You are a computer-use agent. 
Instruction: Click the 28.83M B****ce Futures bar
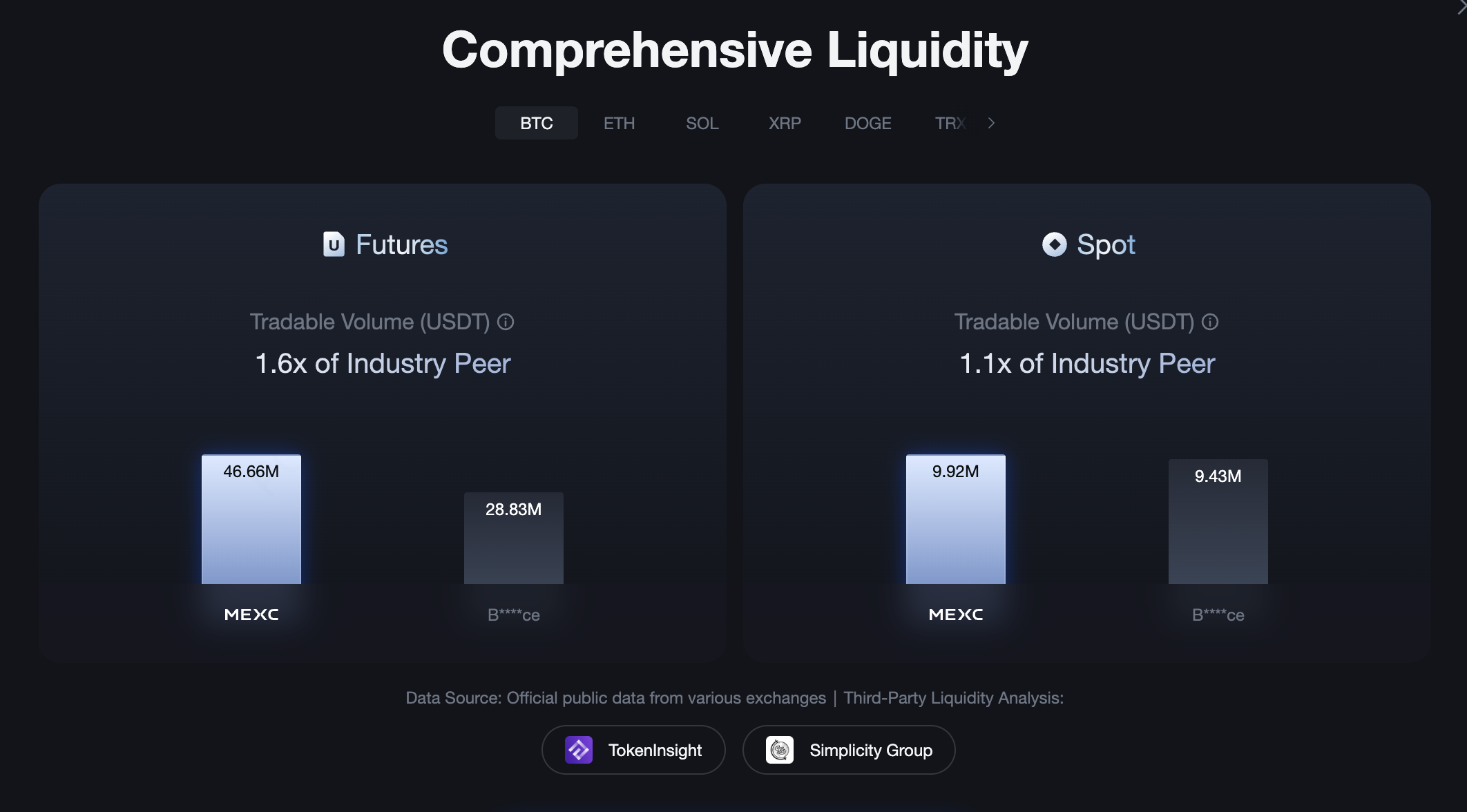tap(514, 542)
